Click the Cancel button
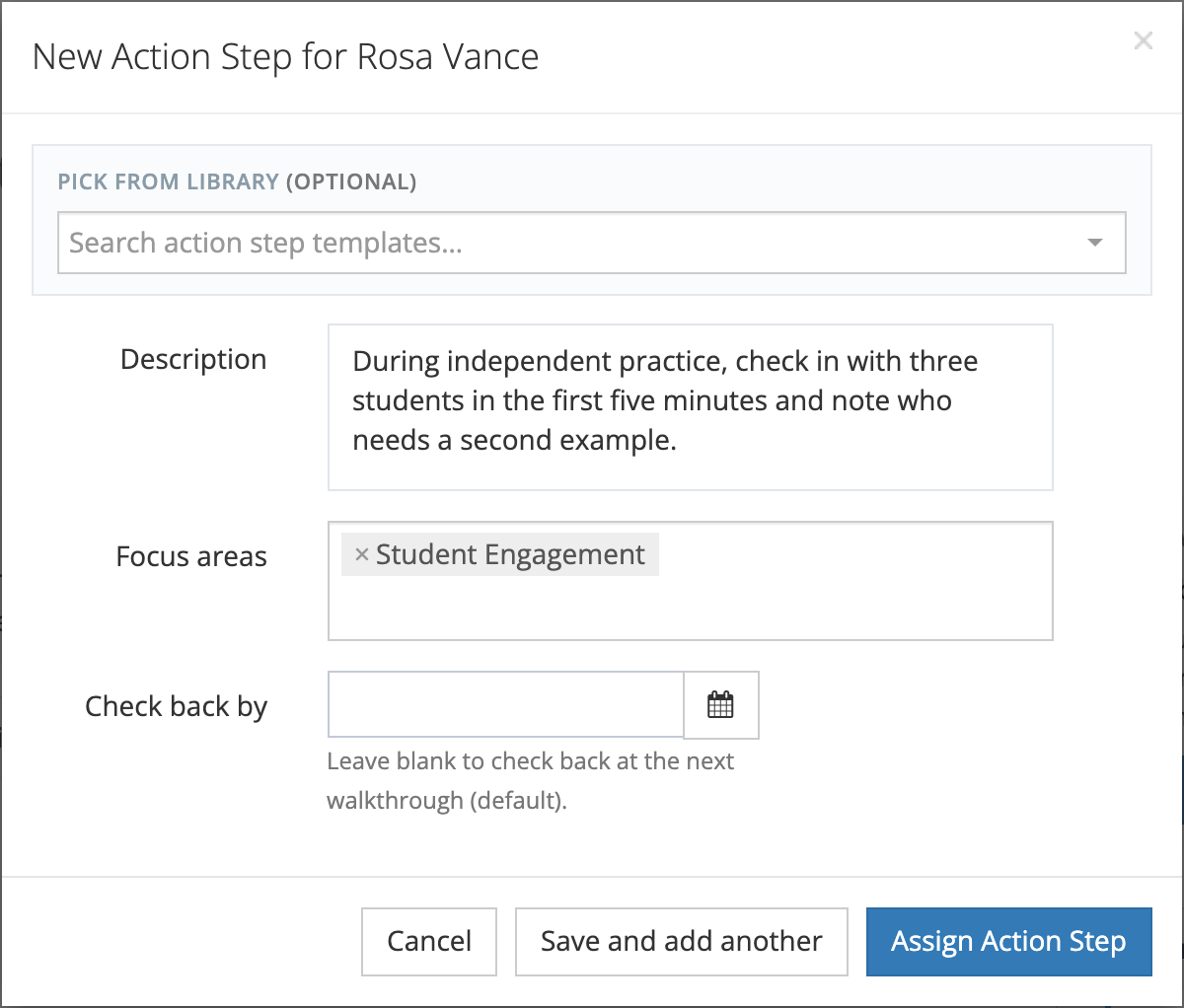1184x1008 pixels. [429, 942]
